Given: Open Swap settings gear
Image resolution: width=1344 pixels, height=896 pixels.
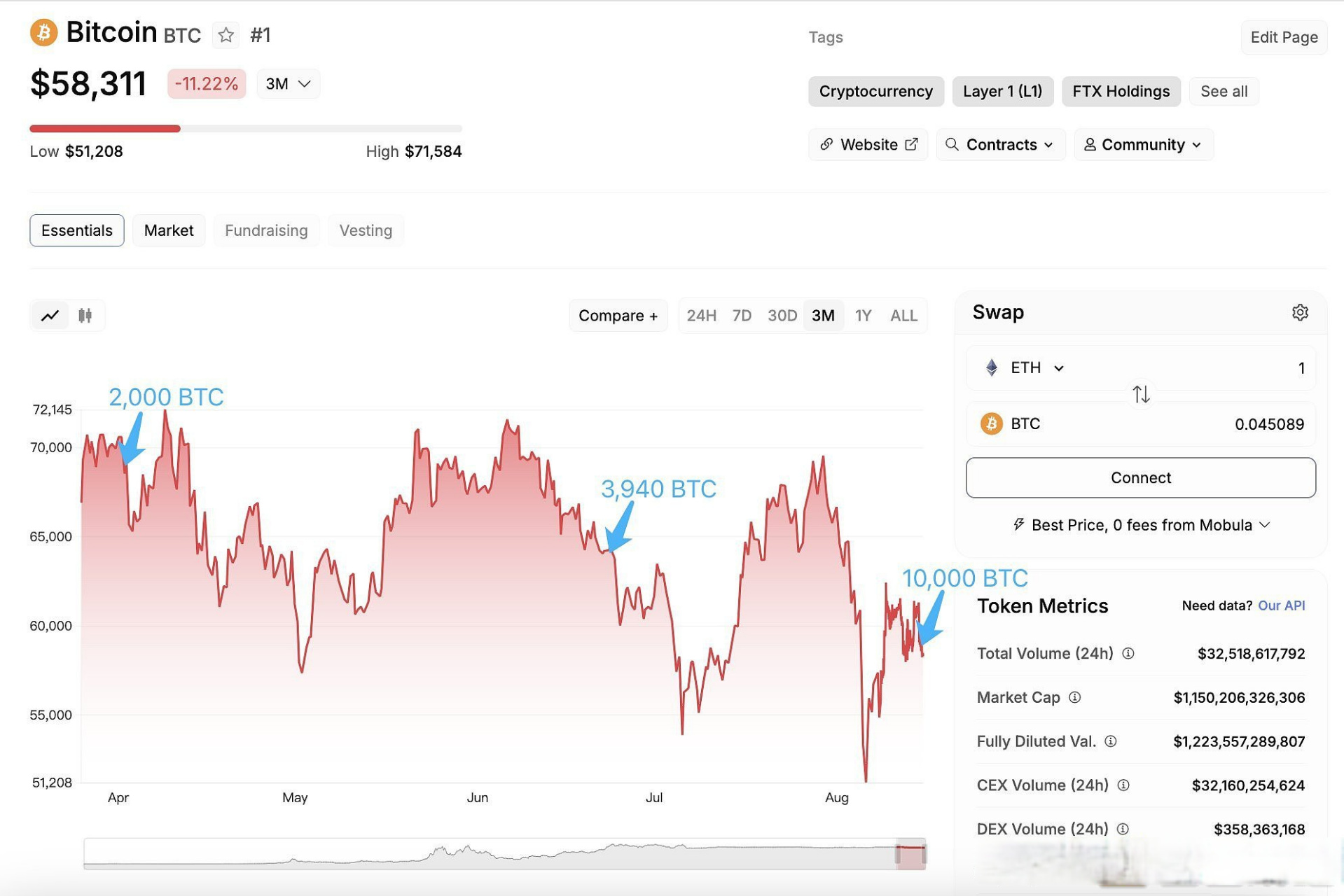Looking at the screenshot, I should [1300, 312].
